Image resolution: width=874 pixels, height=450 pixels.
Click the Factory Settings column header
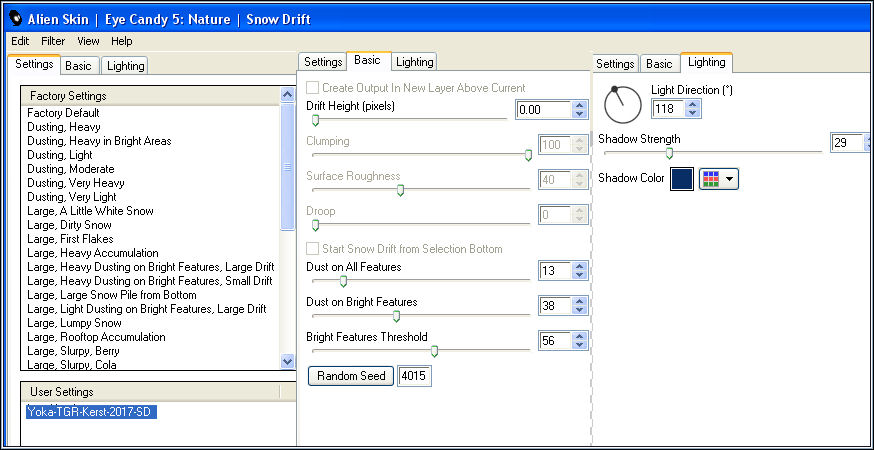[150, 96]
